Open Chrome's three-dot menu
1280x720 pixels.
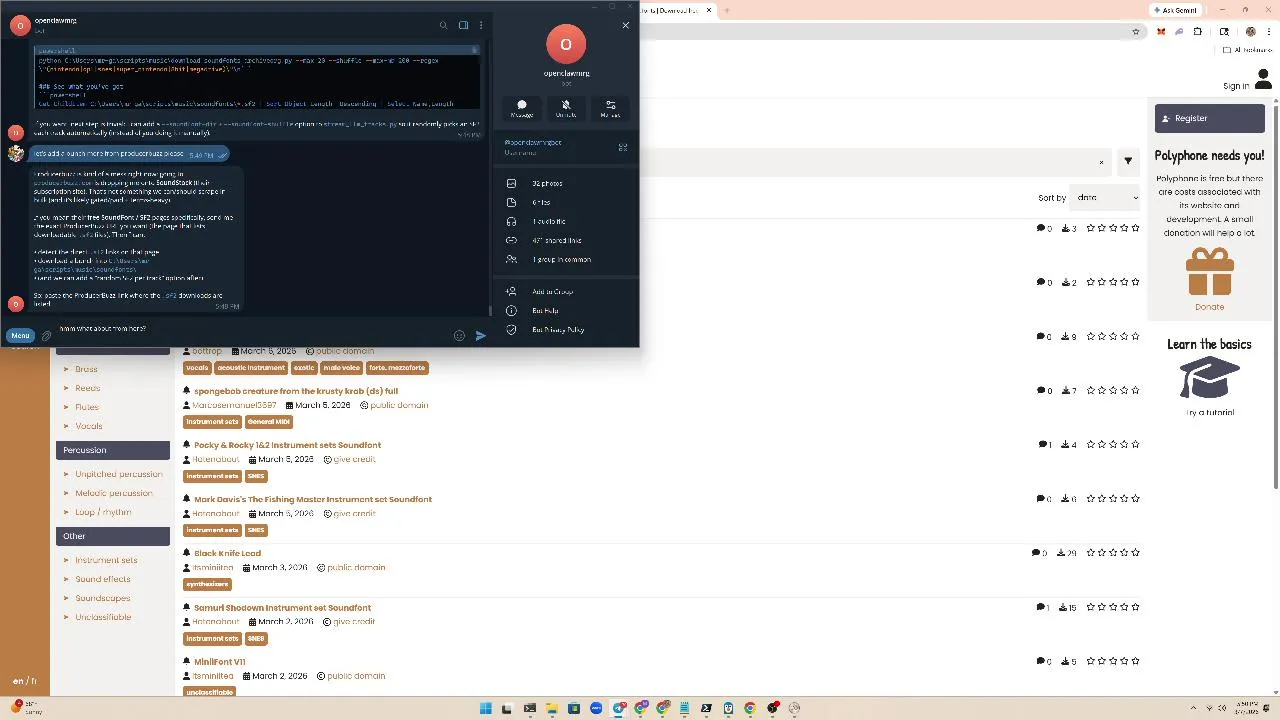tap(1268, 31)
